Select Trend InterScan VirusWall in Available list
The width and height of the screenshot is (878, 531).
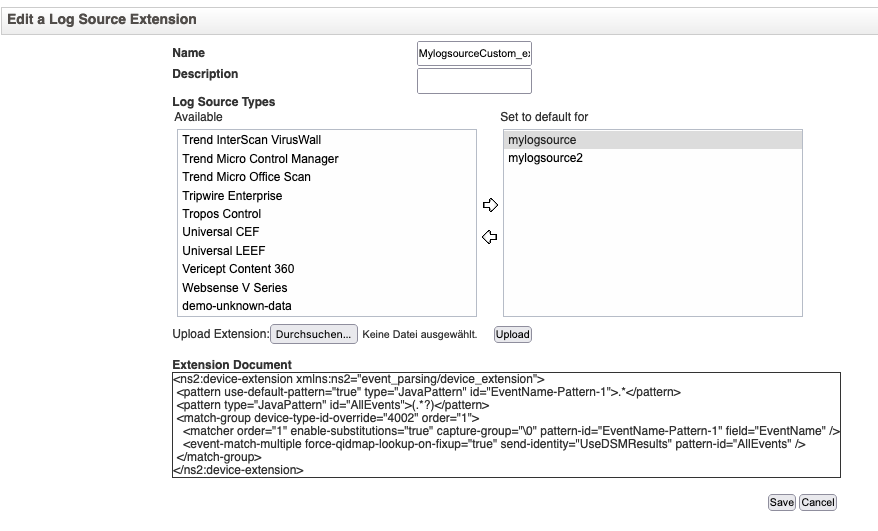tap(251, 140)
